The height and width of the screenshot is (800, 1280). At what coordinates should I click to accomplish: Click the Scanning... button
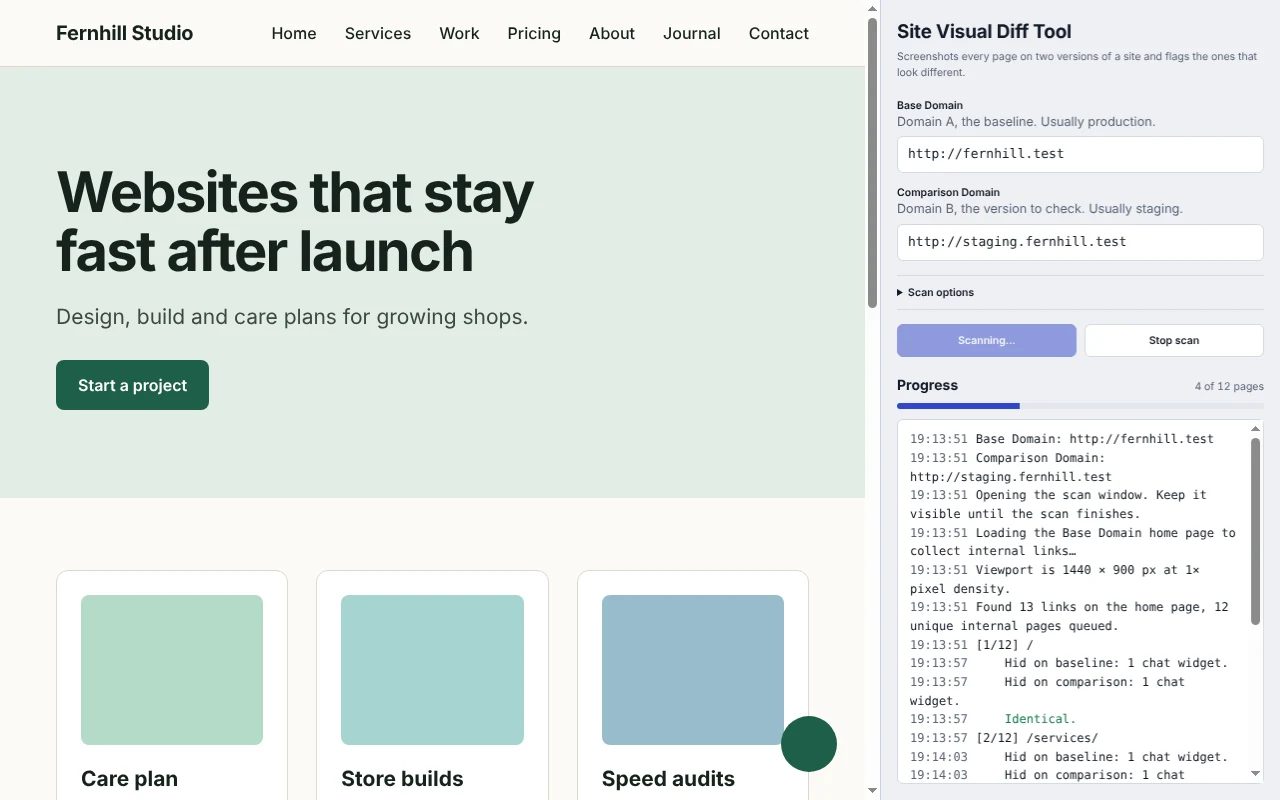[x=986, y=340]
